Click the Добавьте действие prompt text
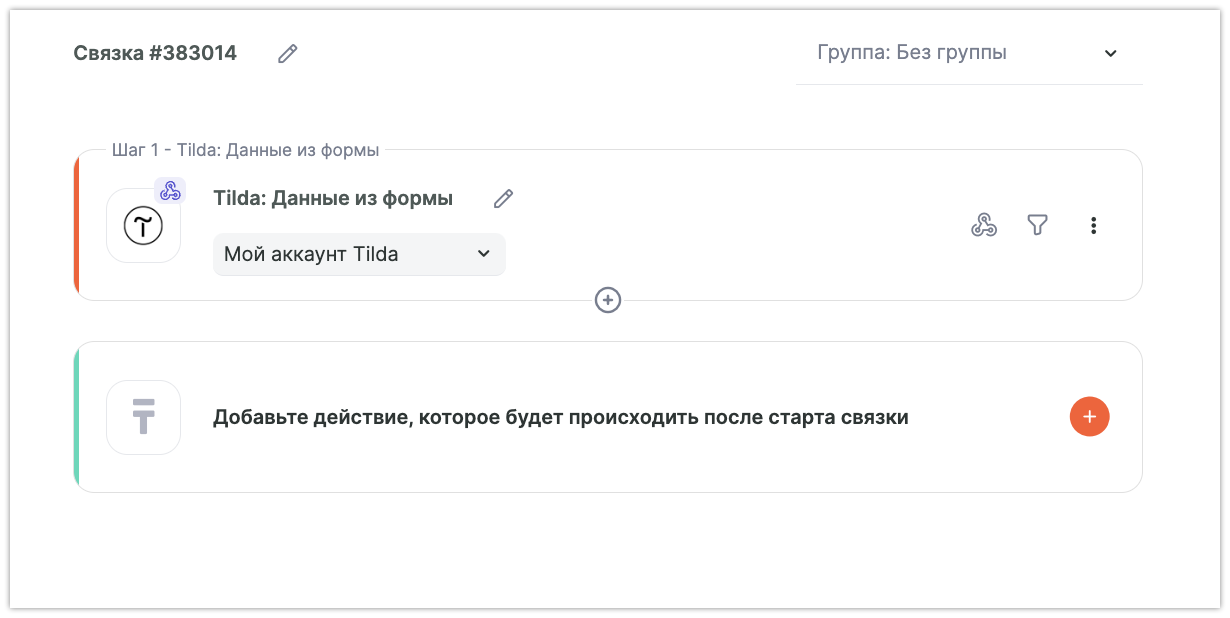The height and width of the screenshot is (618, 1230). tap(560, 418)
